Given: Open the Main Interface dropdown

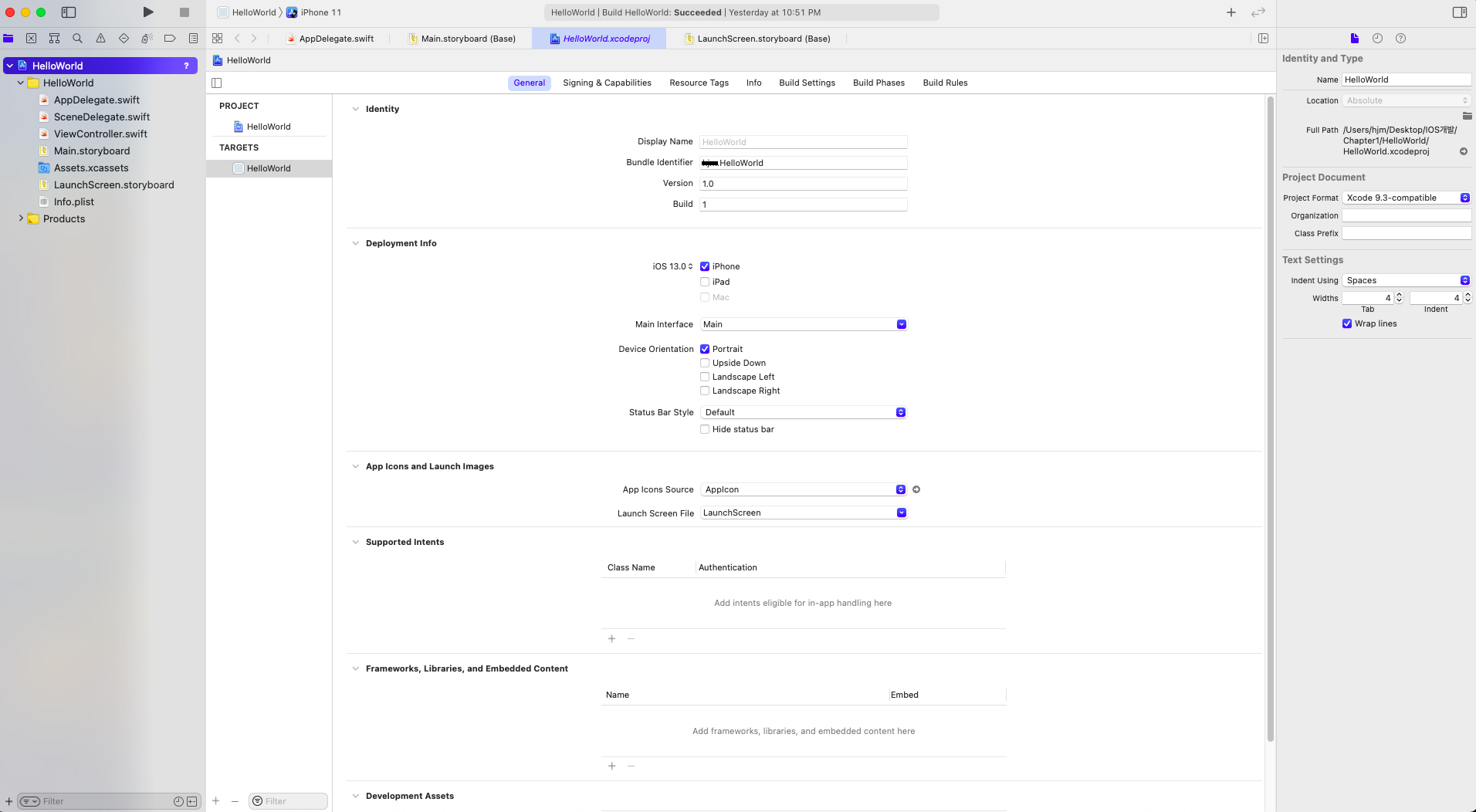Looking at the screenshot, I should [804, 324].
